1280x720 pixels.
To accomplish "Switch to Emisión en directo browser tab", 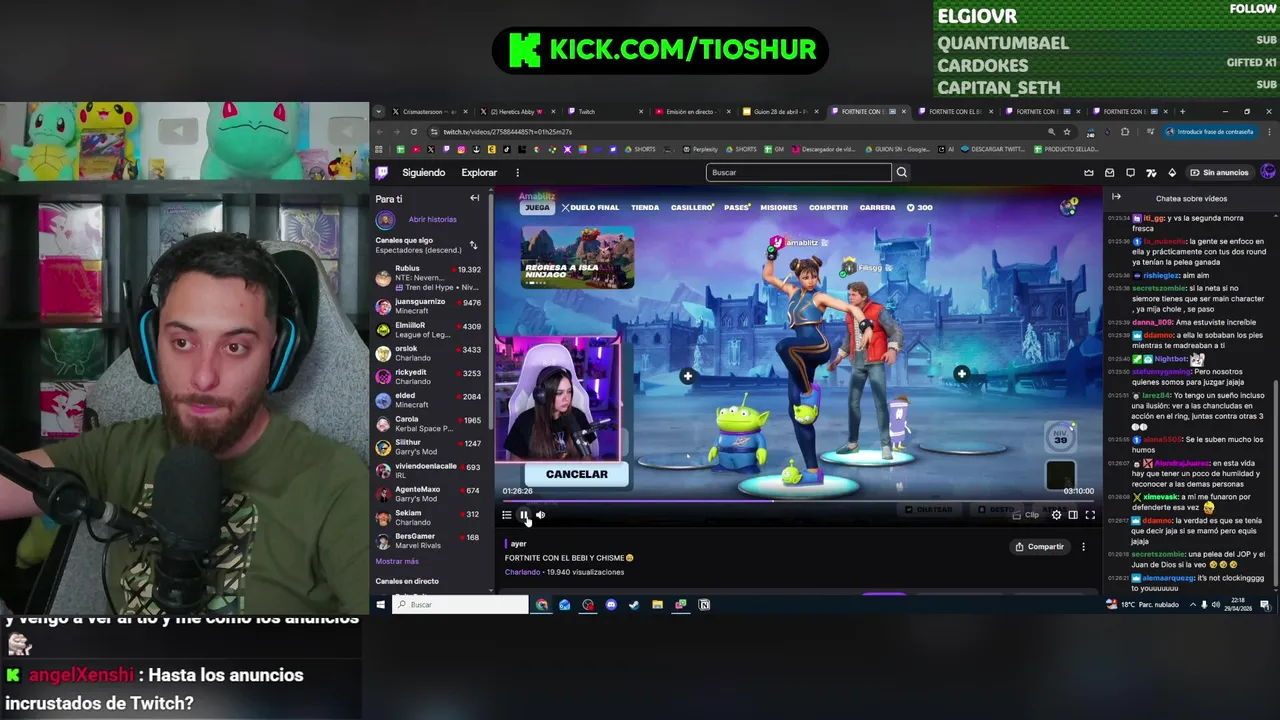I will coord(690,112).
